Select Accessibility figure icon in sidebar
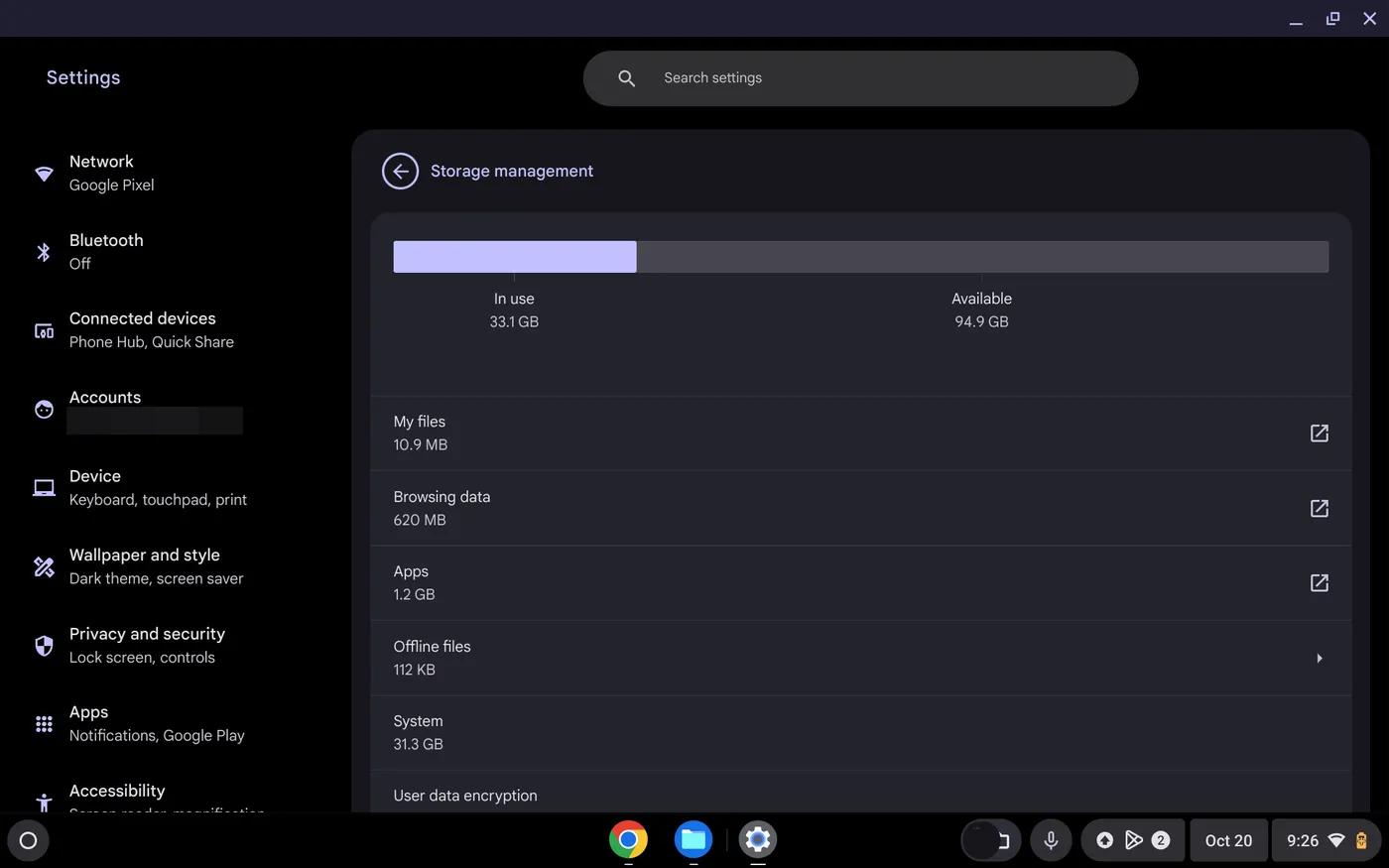 [x=44, y=803]
